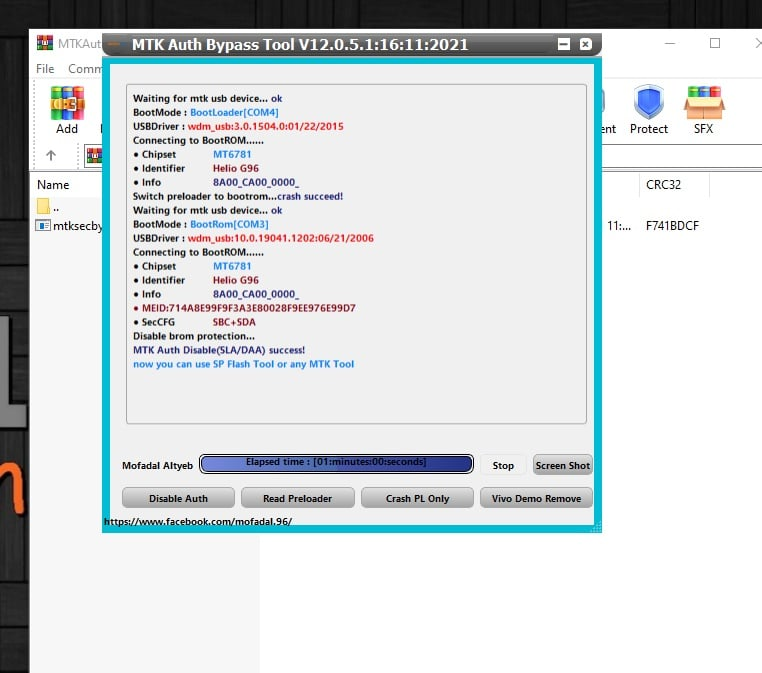Screen dimensions: 762x673
Task: Click the Protect shield icon in WinRAR
Action: 648,102
